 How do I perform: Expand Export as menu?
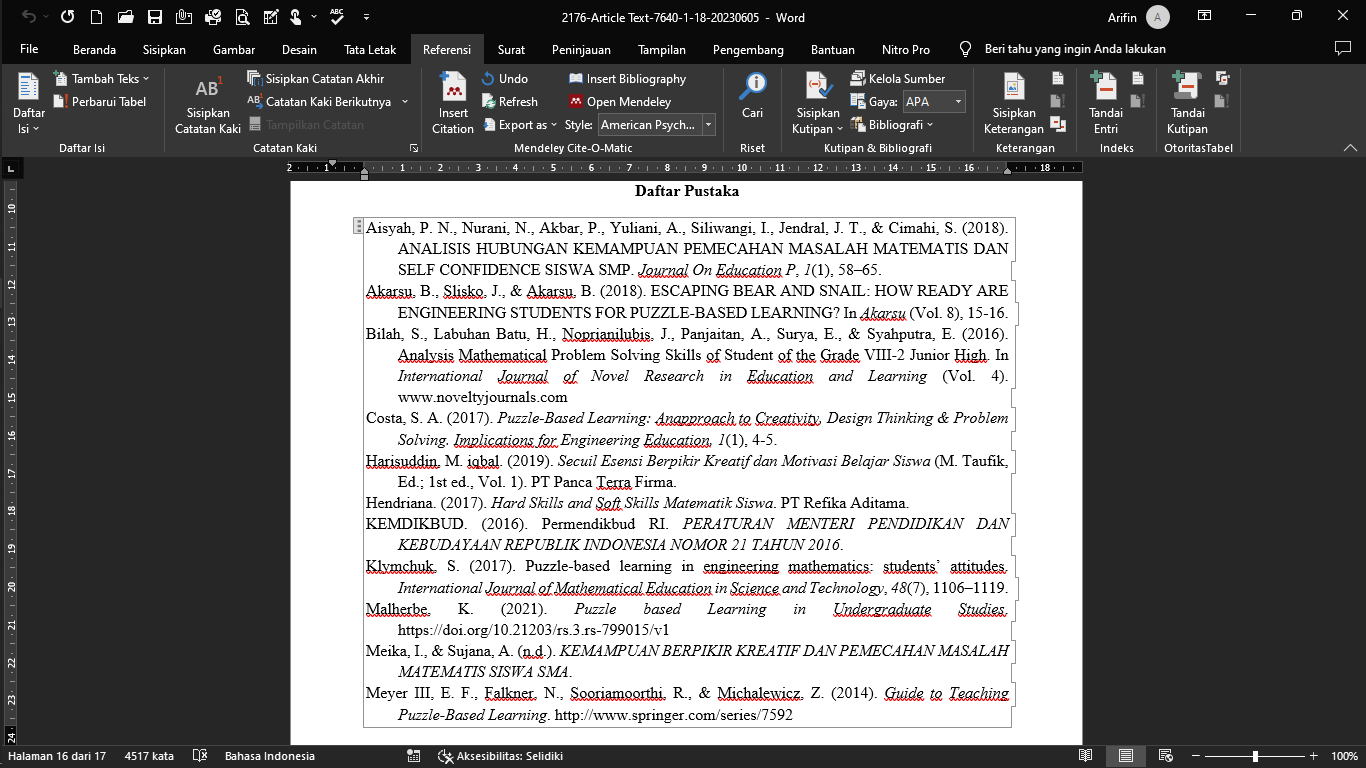click(x=520, y=125)
